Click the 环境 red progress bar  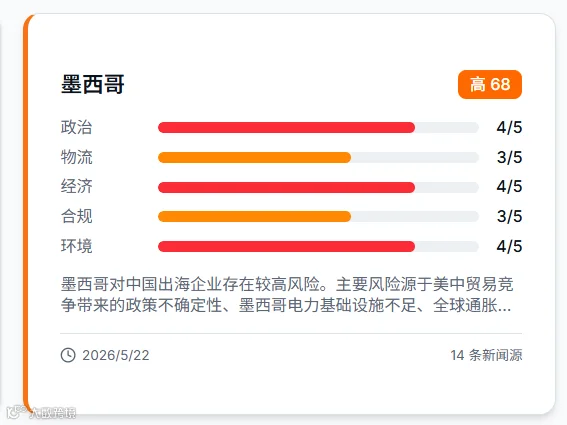click(318, 246)
